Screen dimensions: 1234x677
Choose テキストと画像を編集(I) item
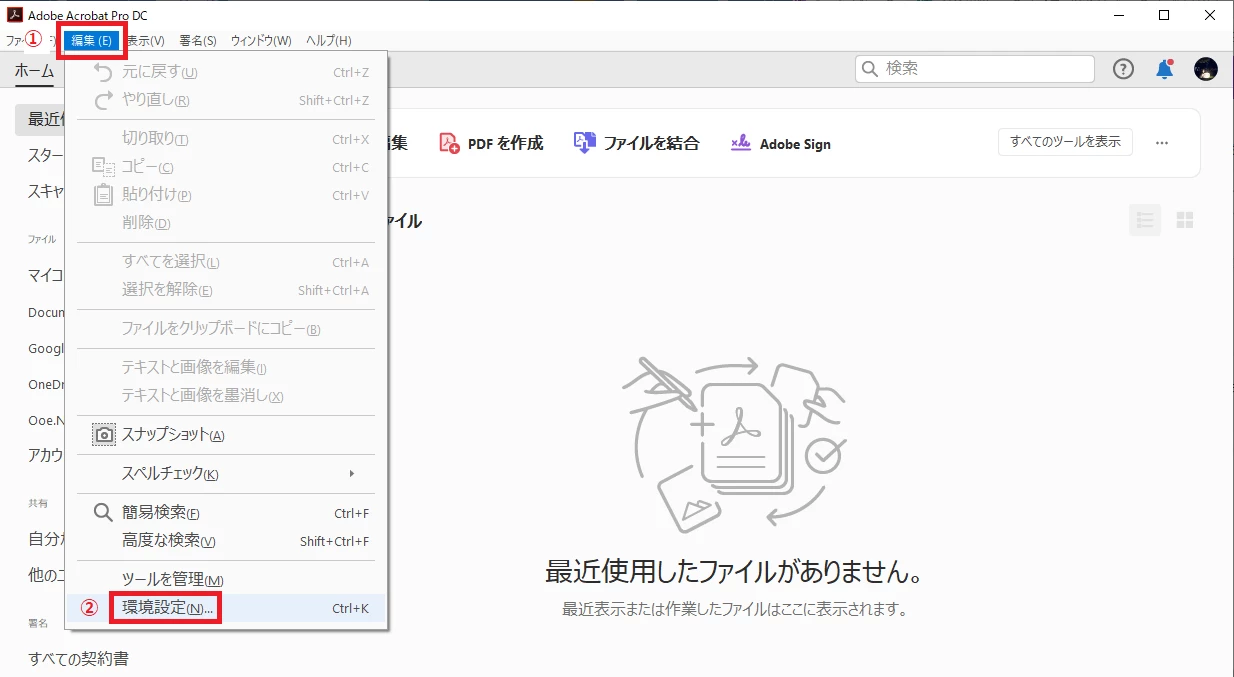225,368
